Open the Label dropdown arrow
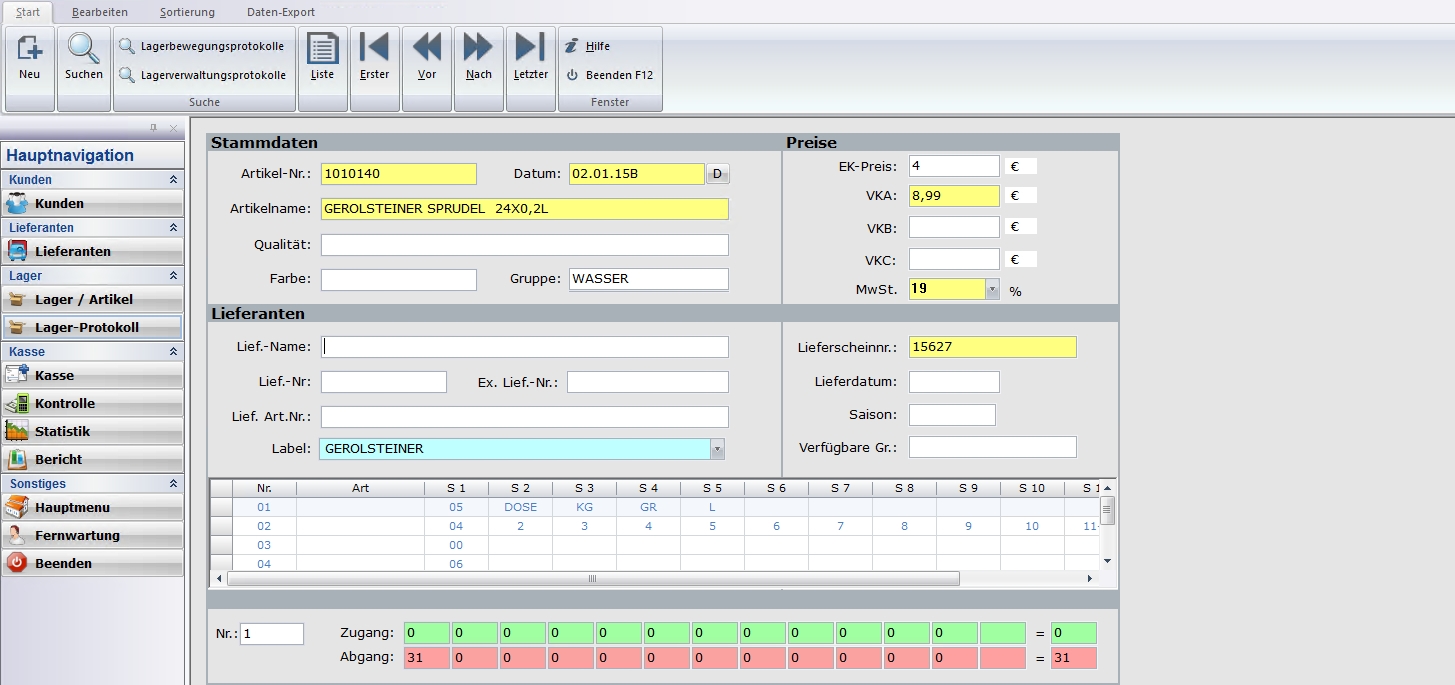Viewport: 1455px width, 685px height. tap(717, 449)
